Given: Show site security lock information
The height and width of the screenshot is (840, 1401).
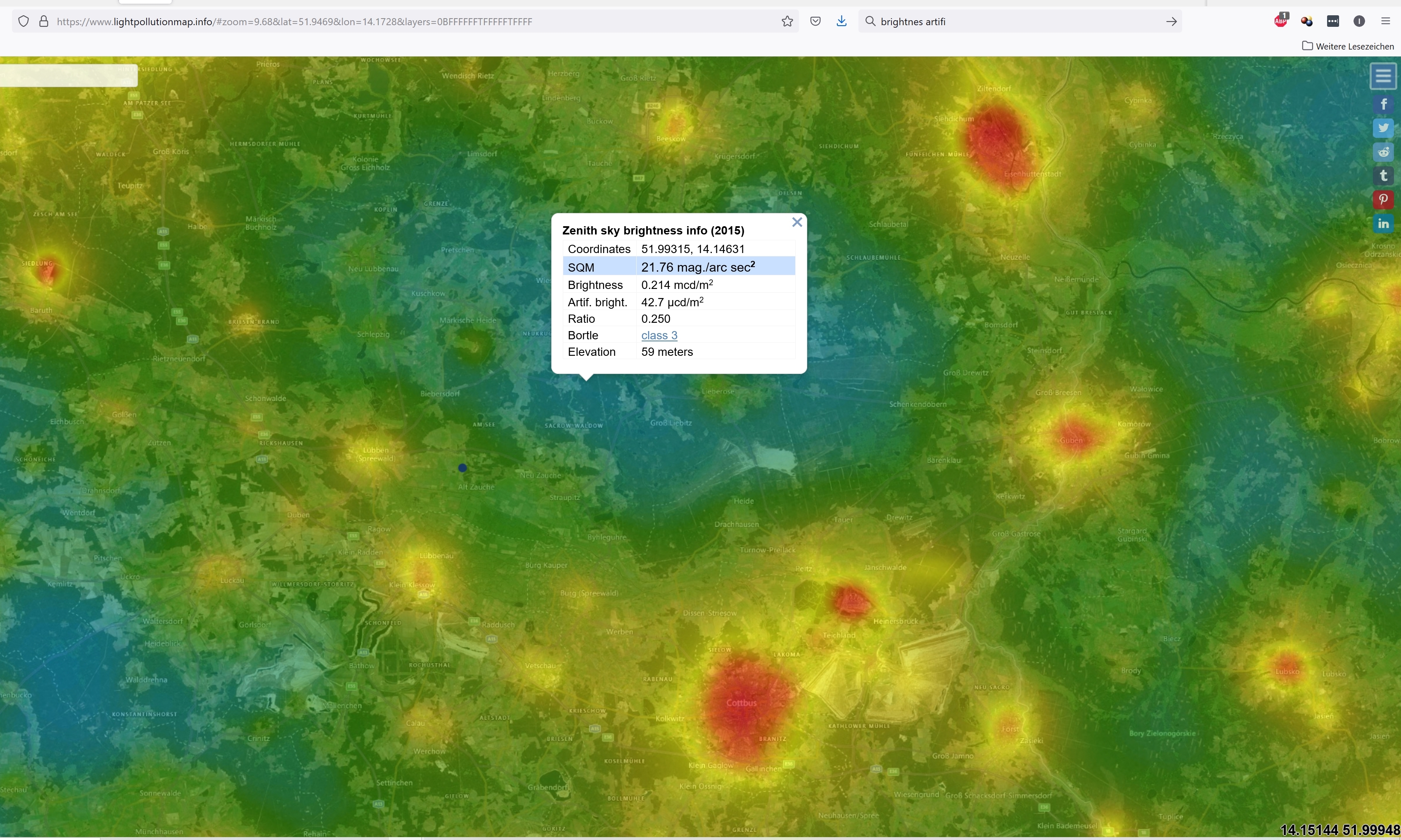Looking at the screenshot, I should tap(44, 21).
